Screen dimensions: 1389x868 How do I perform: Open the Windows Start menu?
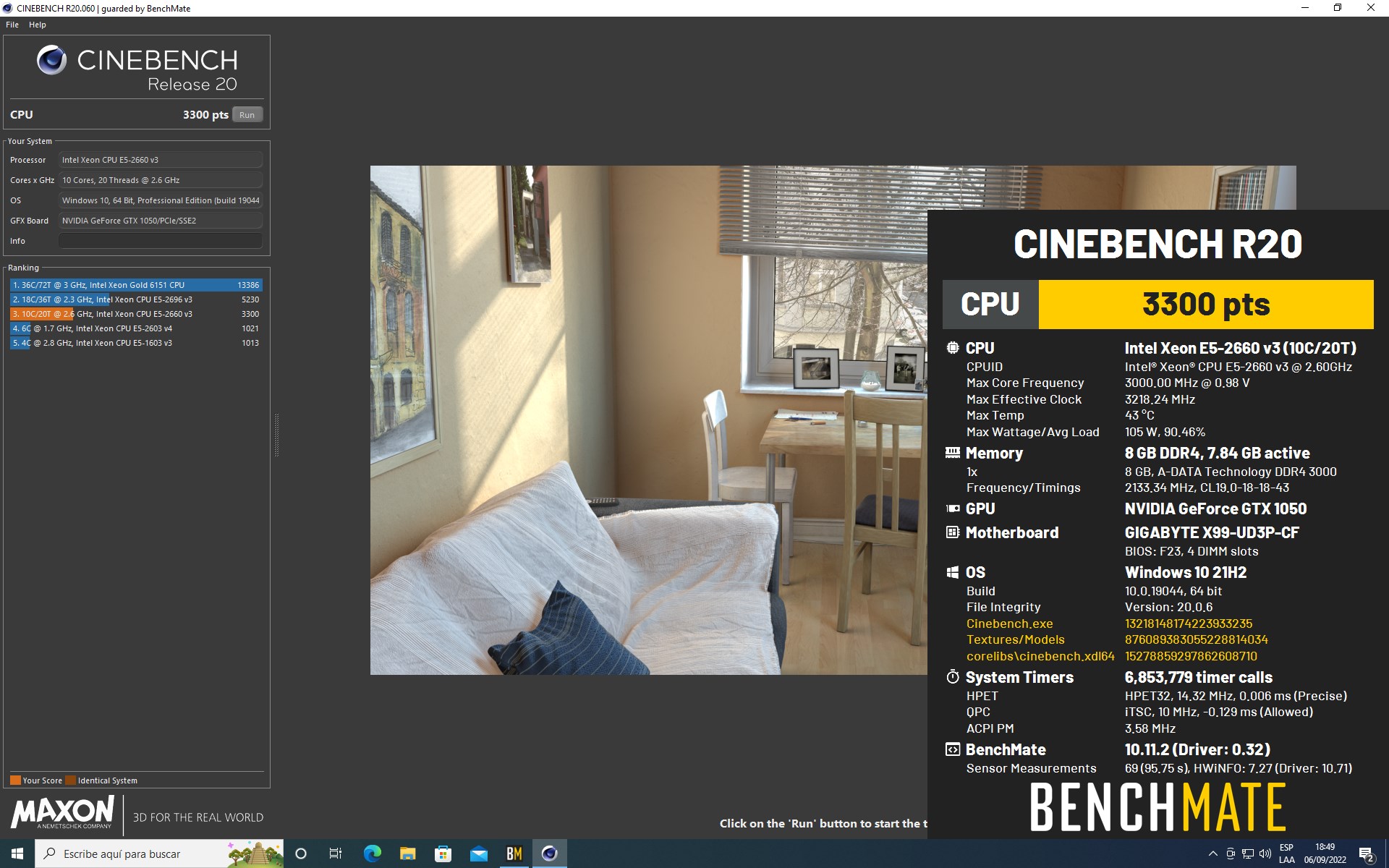pyautogui.click(x=17, y=854)
